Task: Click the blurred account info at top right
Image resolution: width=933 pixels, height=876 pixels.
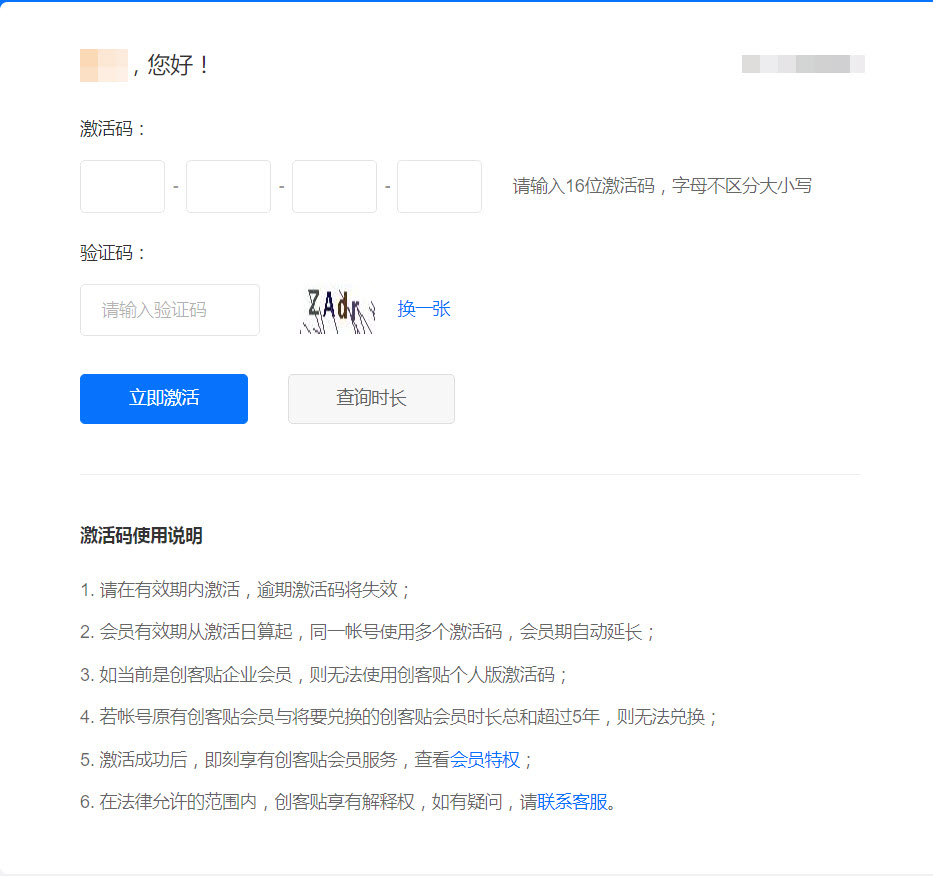Action: [x=803, y=63]
